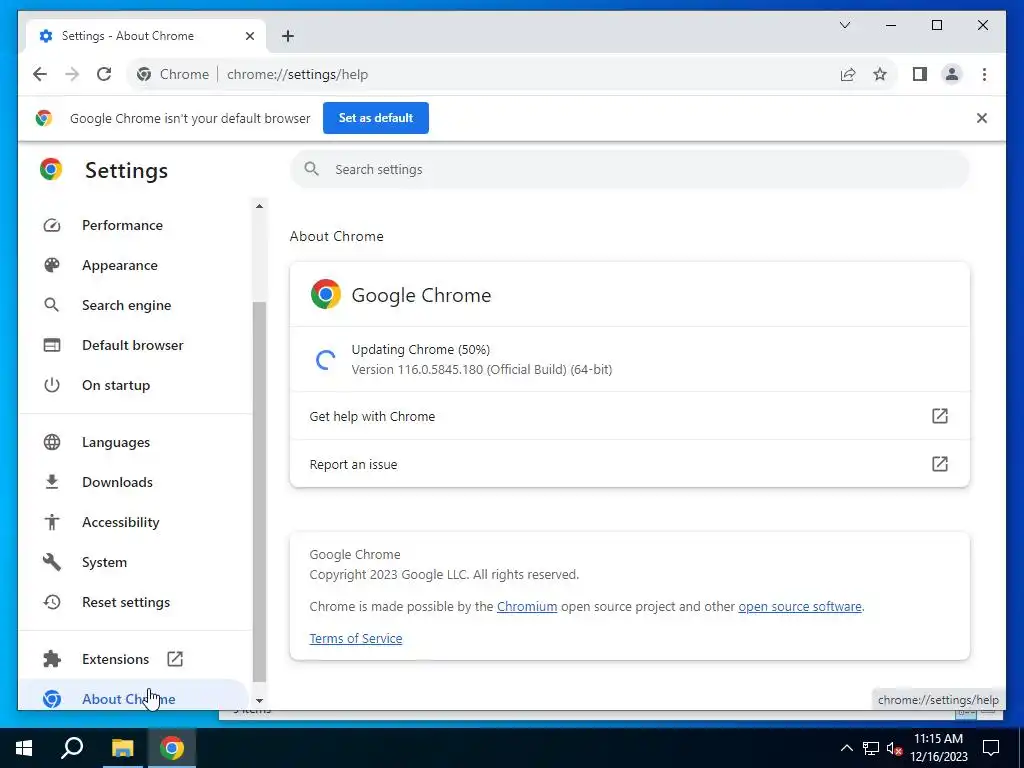Bookmark this tab with the star icon
Image resolution: width=1024 pixels, height=768 pixels.
point(880,74)
